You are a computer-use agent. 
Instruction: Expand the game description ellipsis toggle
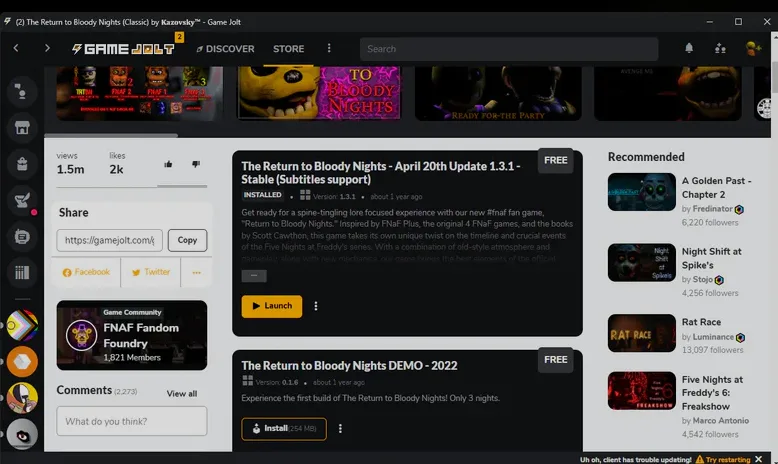tap(254, 275)
